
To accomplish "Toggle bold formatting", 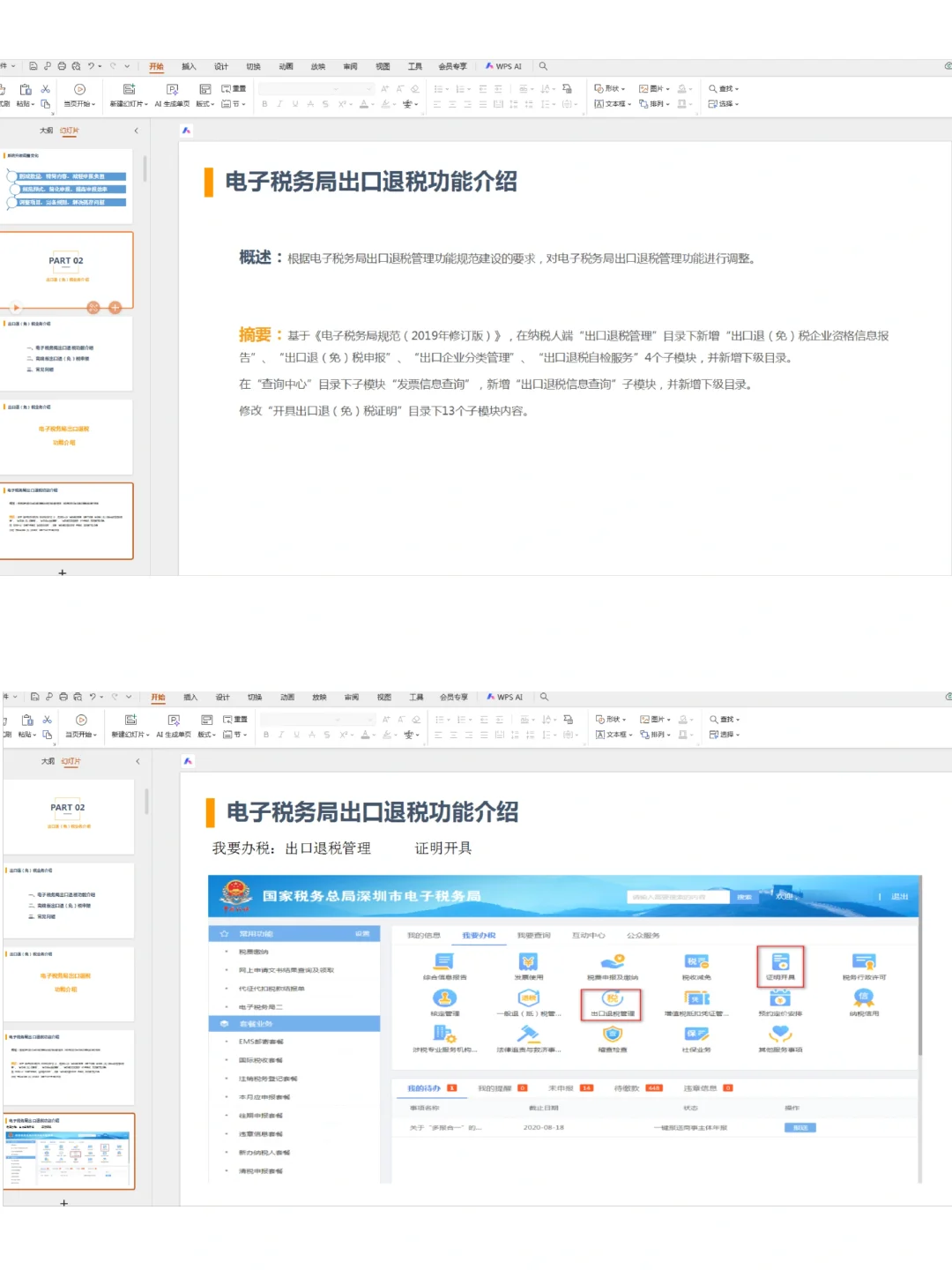I will [264, 103].
